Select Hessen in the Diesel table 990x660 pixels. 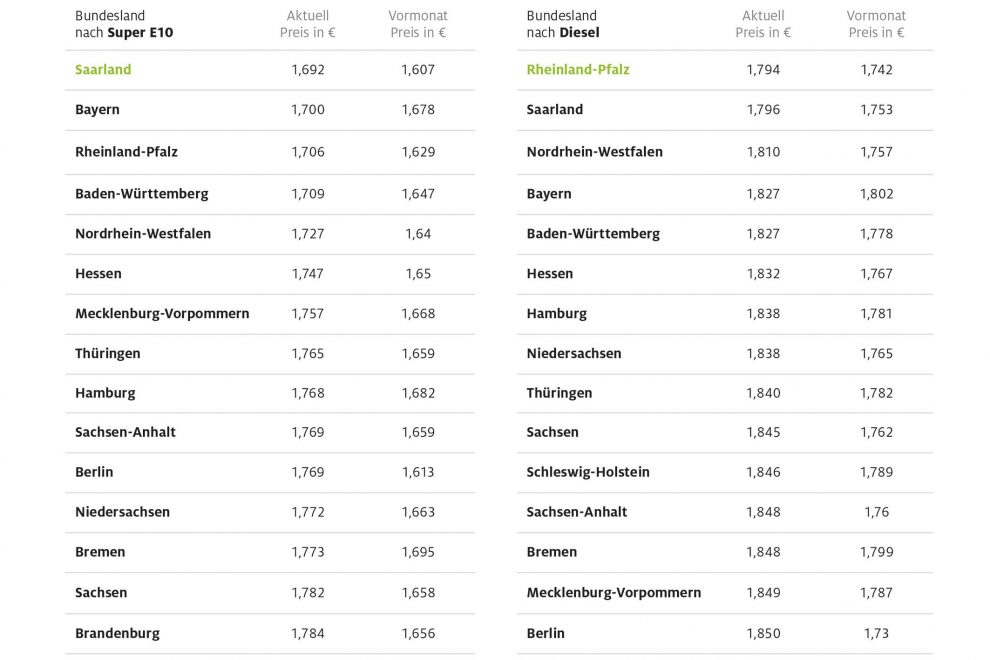(x=550, y=274)
